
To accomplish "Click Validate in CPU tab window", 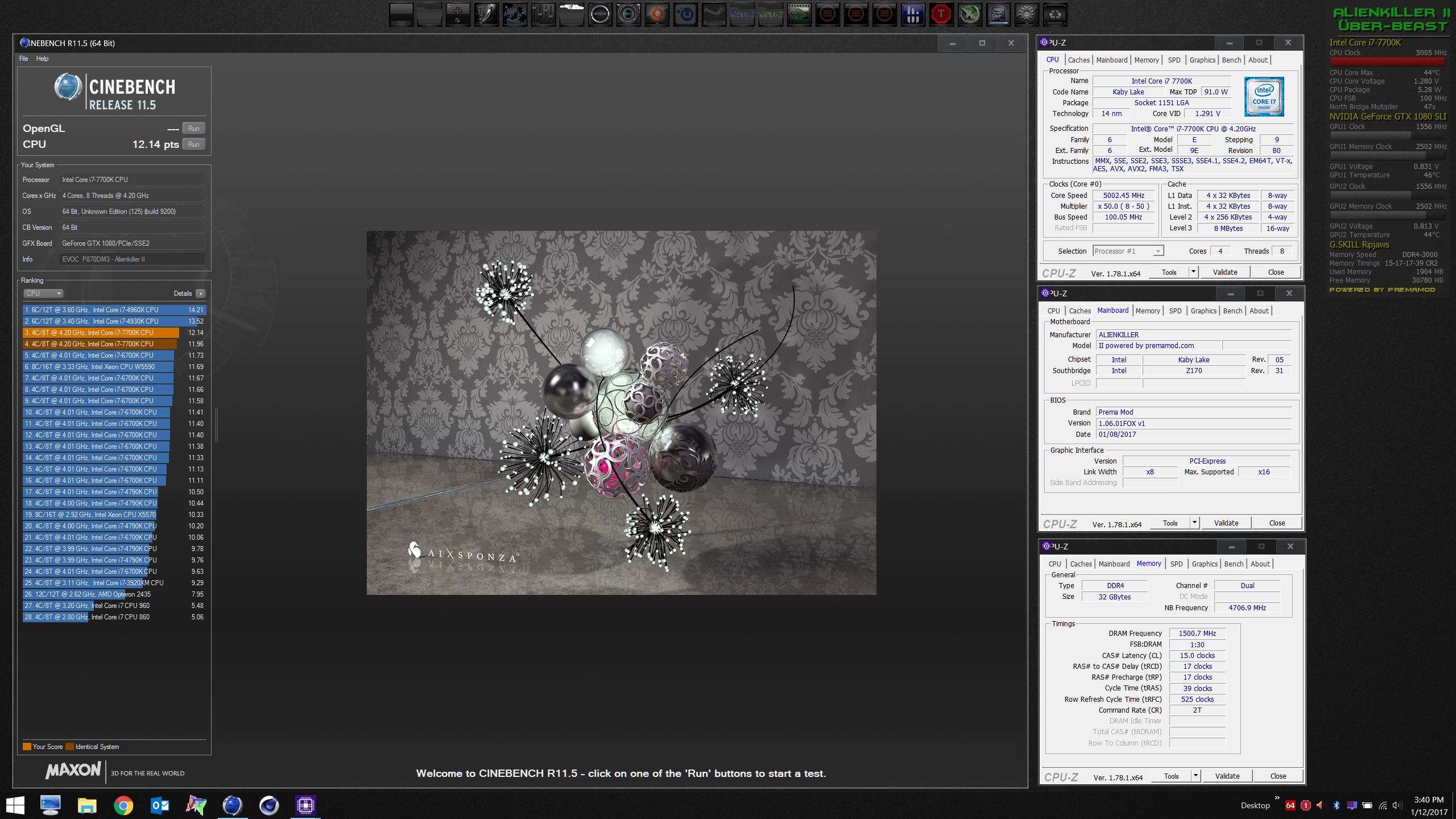I will coord(1225,272).
